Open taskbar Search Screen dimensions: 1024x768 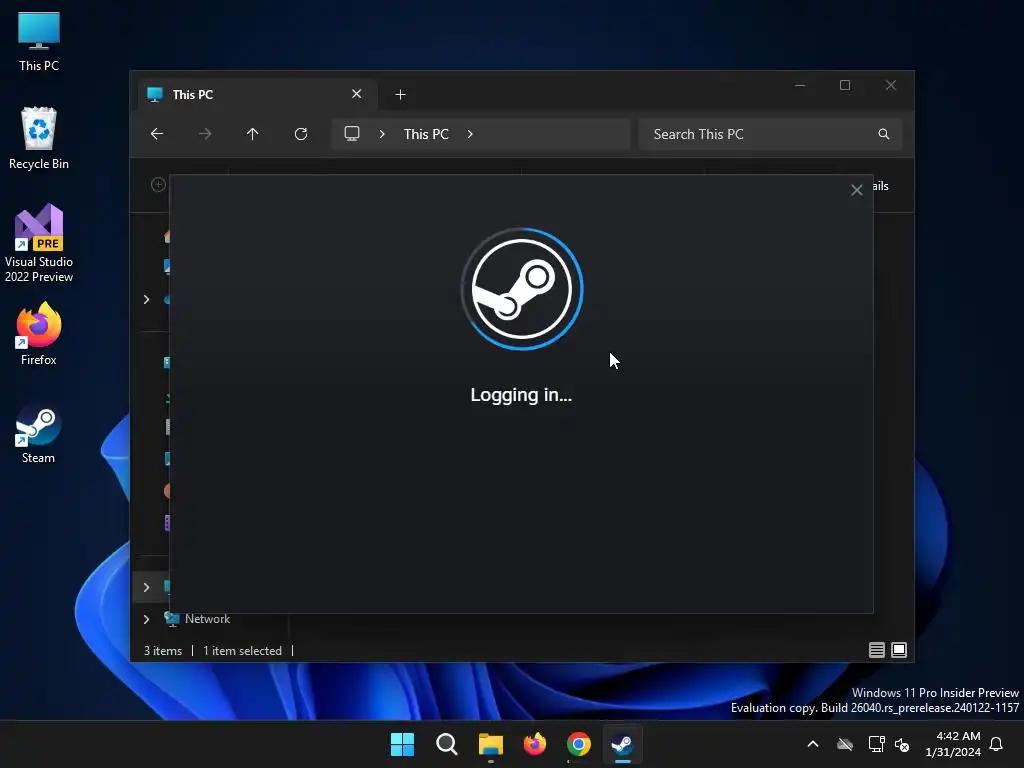[x=447, y=744]
